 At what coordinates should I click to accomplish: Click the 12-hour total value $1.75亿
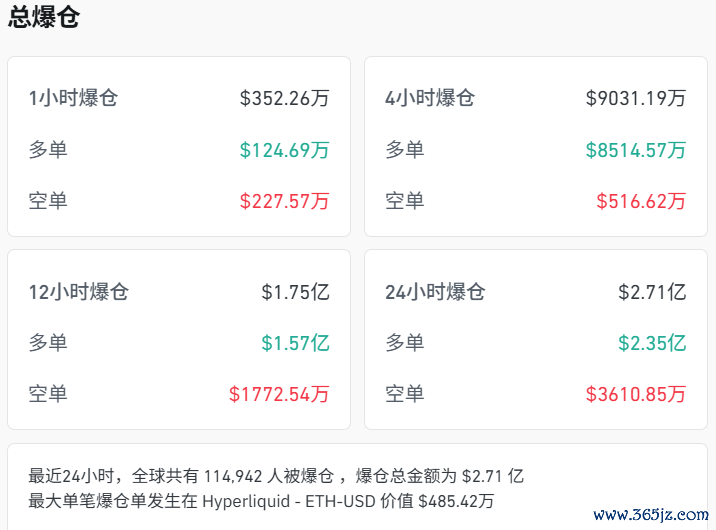tap(295, 292)
